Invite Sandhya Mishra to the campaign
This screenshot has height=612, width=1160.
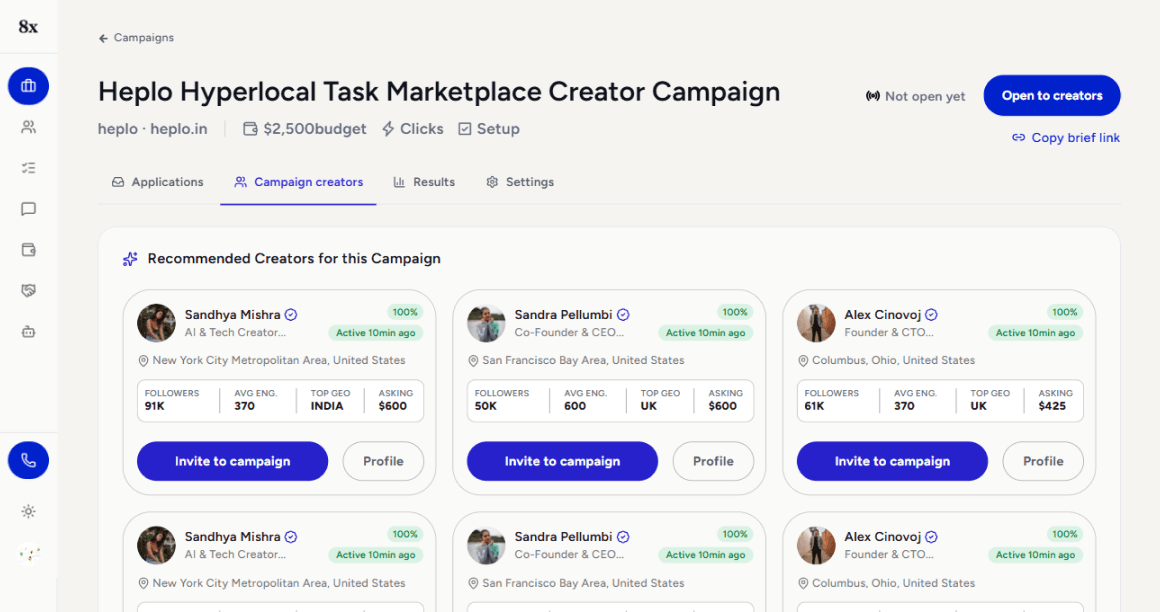tap(232, 461)
